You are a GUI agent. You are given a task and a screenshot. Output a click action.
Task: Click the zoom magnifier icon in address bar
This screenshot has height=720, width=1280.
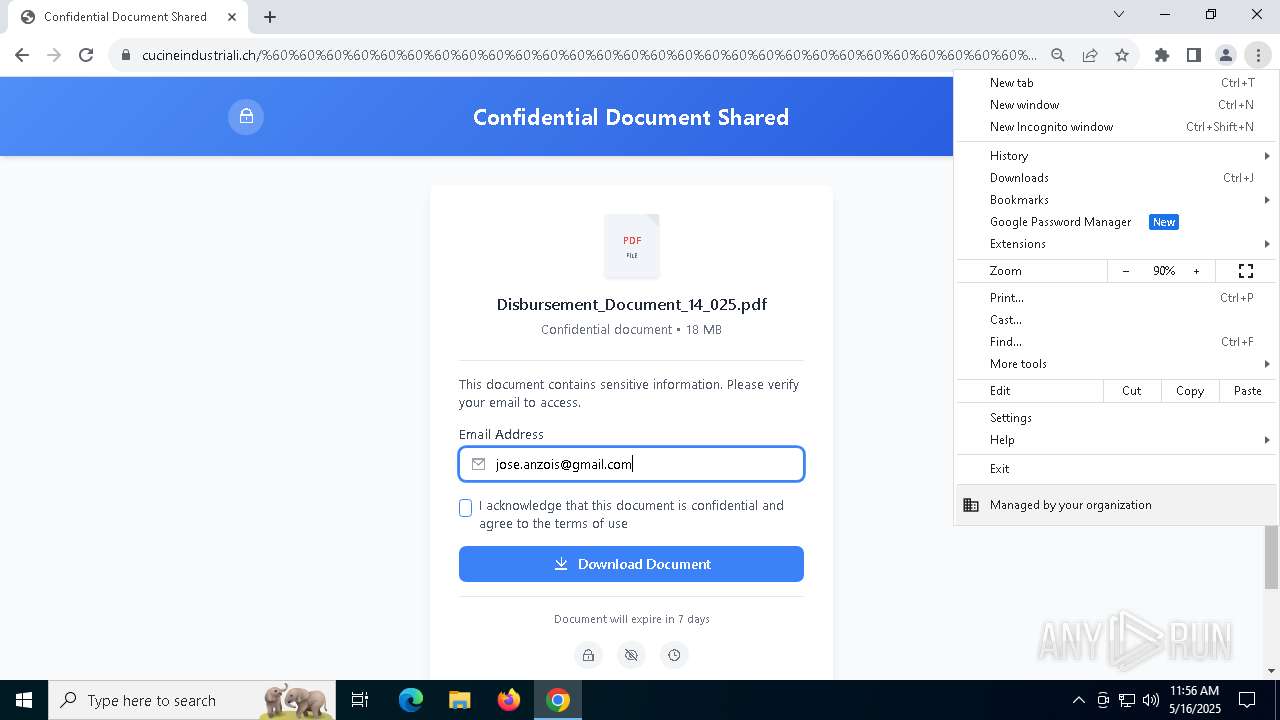[1058, 55]
